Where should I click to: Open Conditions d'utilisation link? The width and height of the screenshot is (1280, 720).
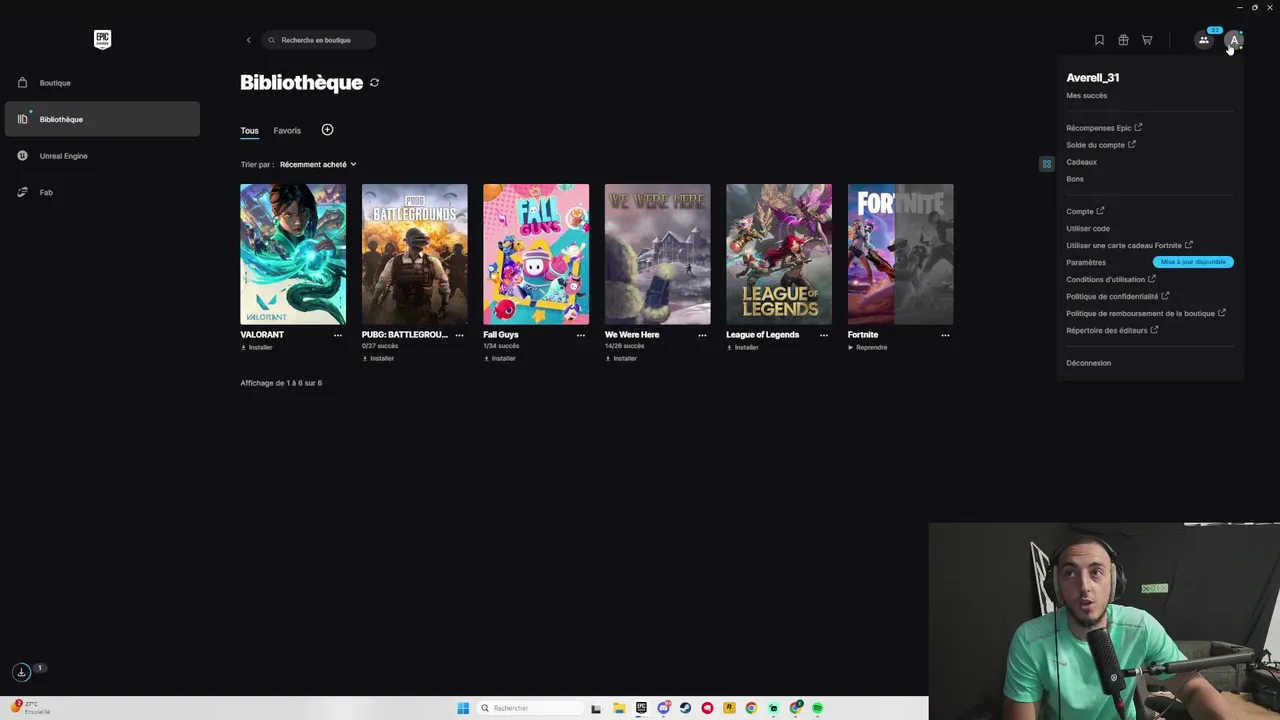coord(1111,279)
